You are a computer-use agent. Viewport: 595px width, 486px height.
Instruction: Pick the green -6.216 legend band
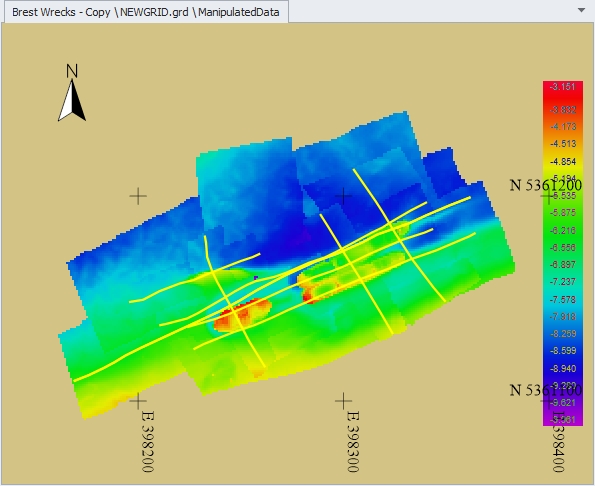click(563, 230)
